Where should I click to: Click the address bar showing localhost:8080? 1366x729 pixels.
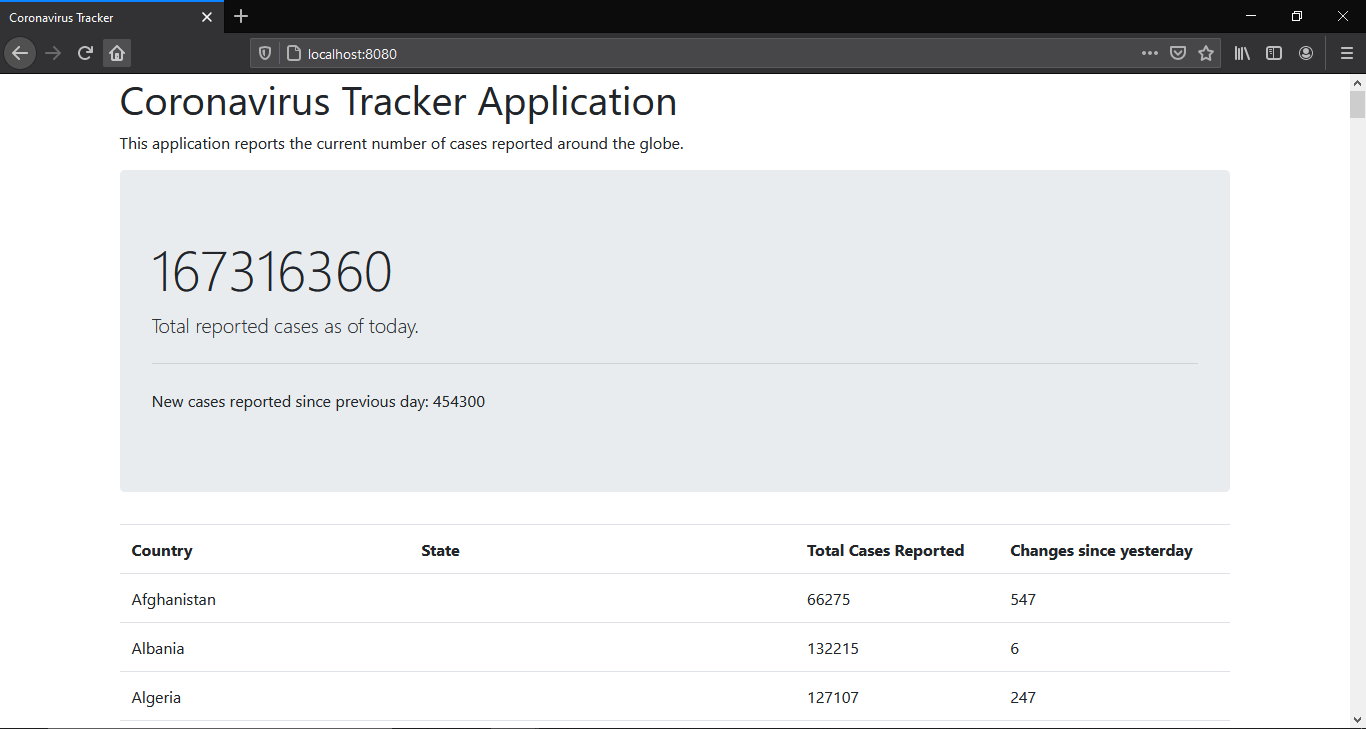coord(600,53)
